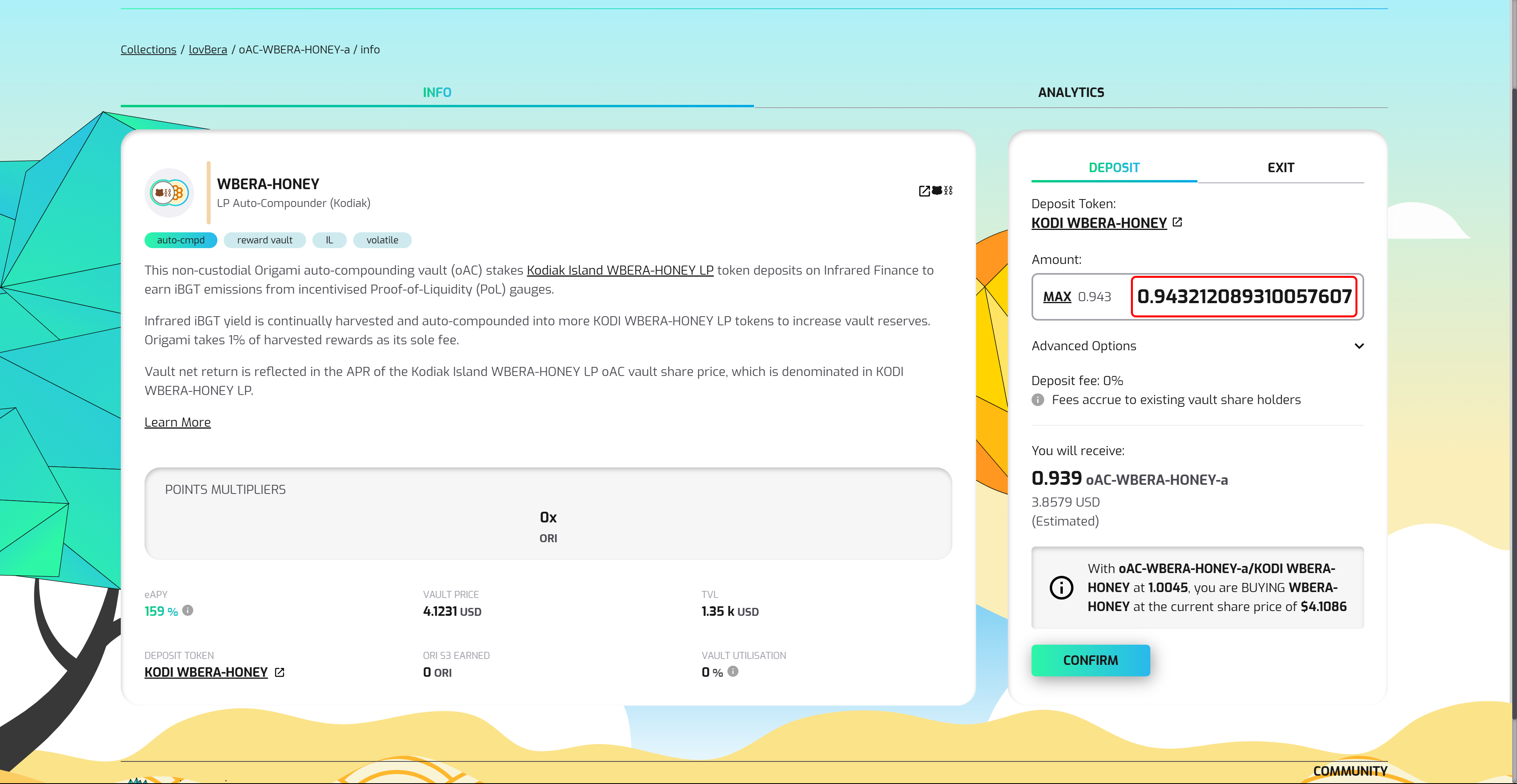Image resolution: width=1517 pixels, height=784 pixels.
Task: Open the vault external link icon
Action: (x=924, y=191)
